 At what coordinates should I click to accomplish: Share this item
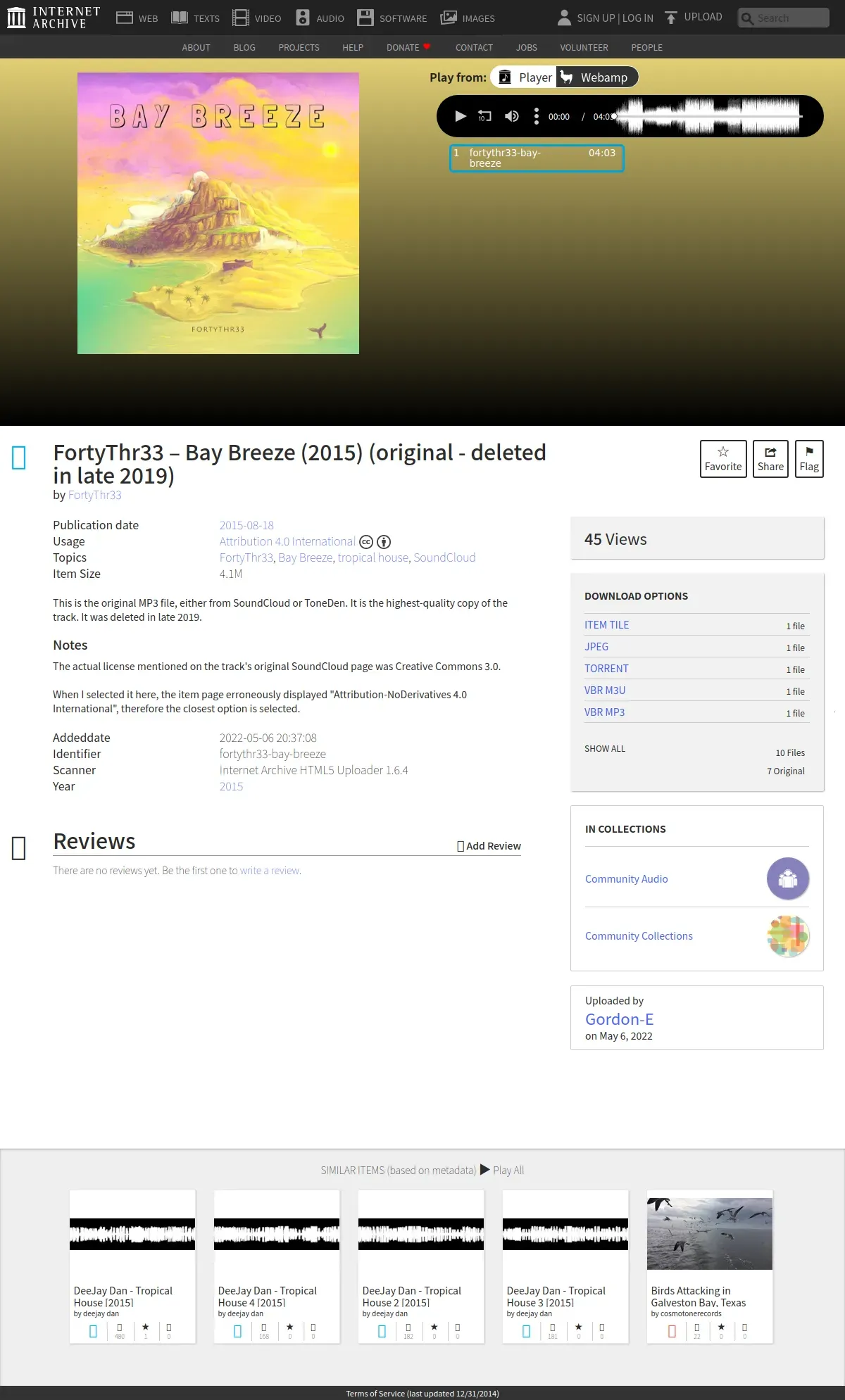point(770,459)
